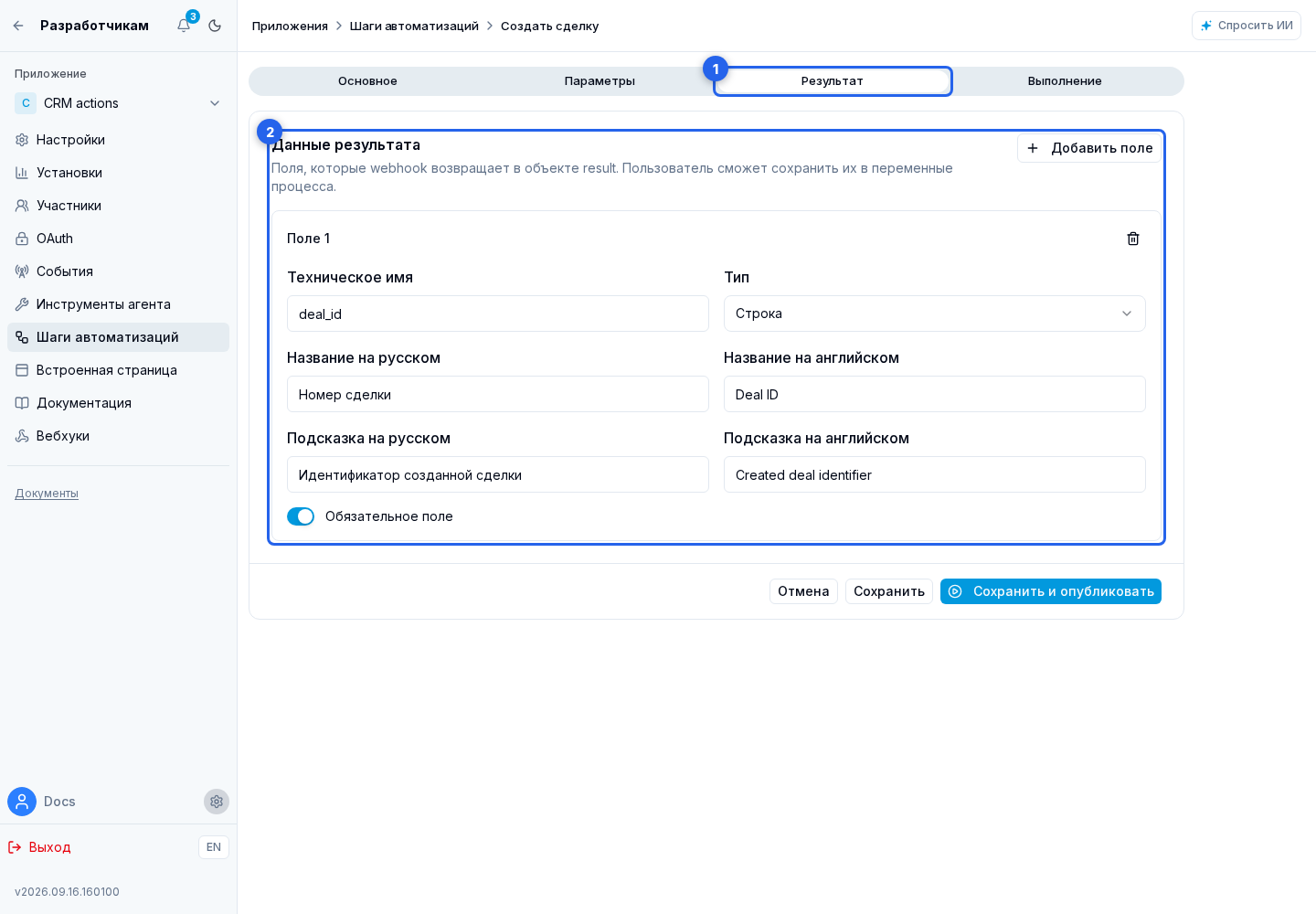Screen dimensions: 1316x914
Task: Click the События broadcast icon
Action: pyautogui.click(x=22, y=271)
